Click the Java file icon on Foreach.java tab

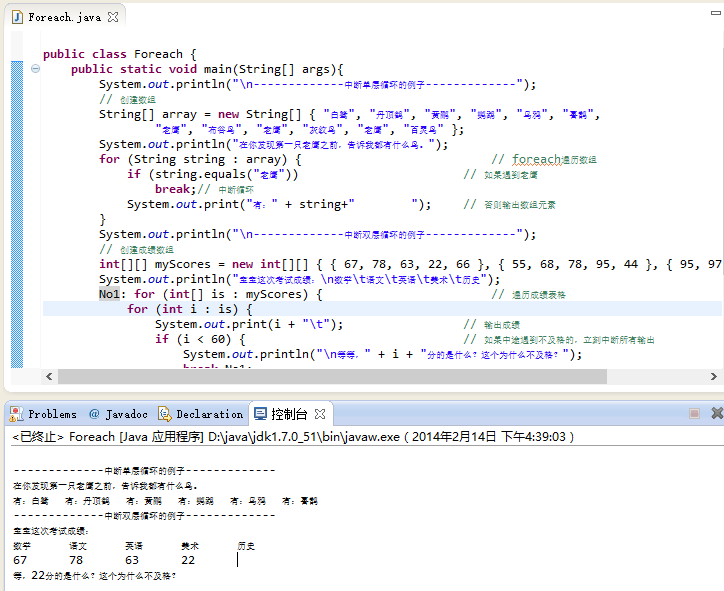(17, 18)
